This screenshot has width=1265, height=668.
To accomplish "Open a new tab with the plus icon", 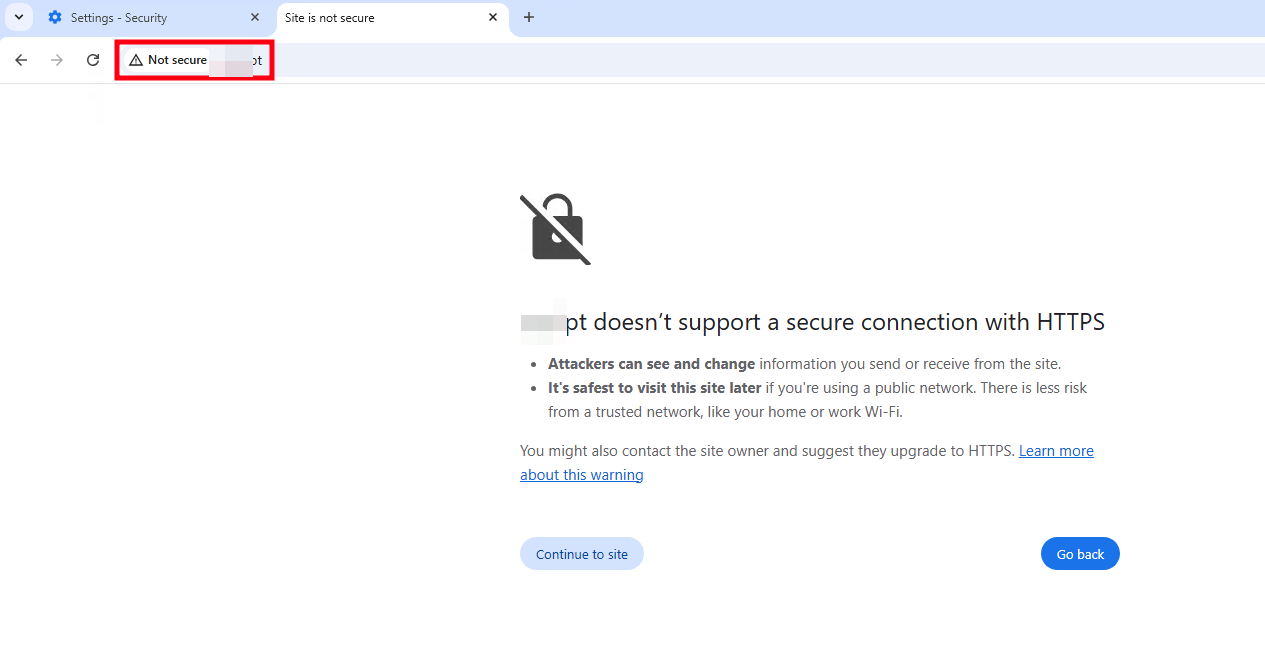I will 529,18.
